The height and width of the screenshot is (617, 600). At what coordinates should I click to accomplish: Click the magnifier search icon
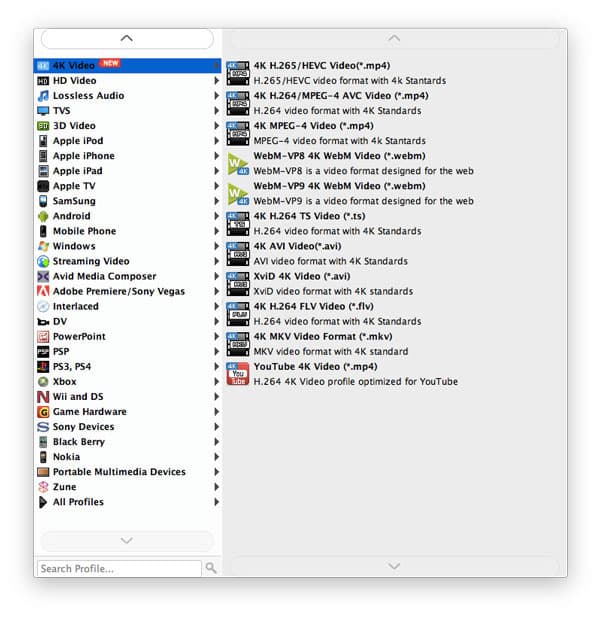pos(210,568)
